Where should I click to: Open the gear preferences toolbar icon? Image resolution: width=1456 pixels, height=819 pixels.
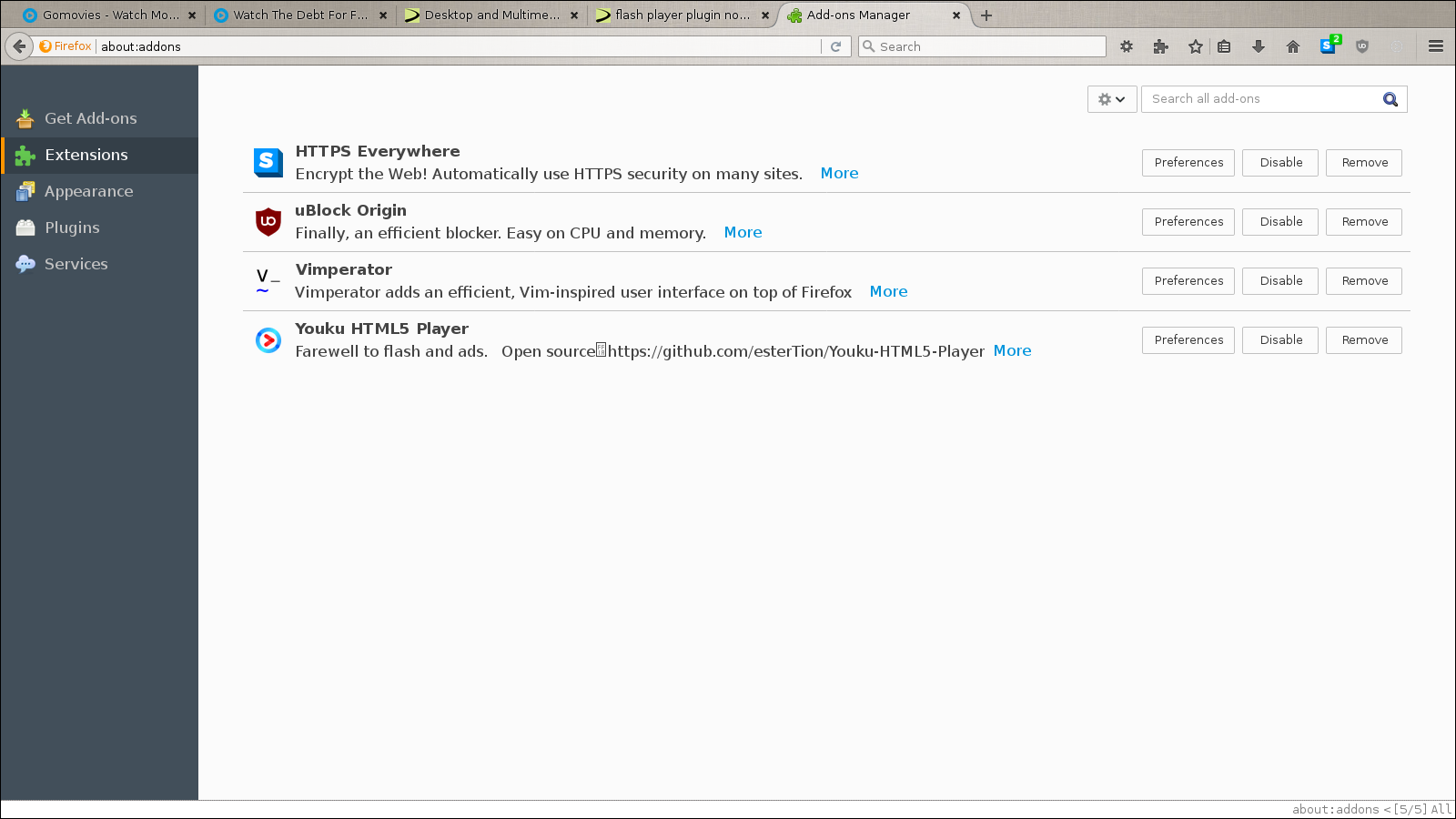point(1127,46)
